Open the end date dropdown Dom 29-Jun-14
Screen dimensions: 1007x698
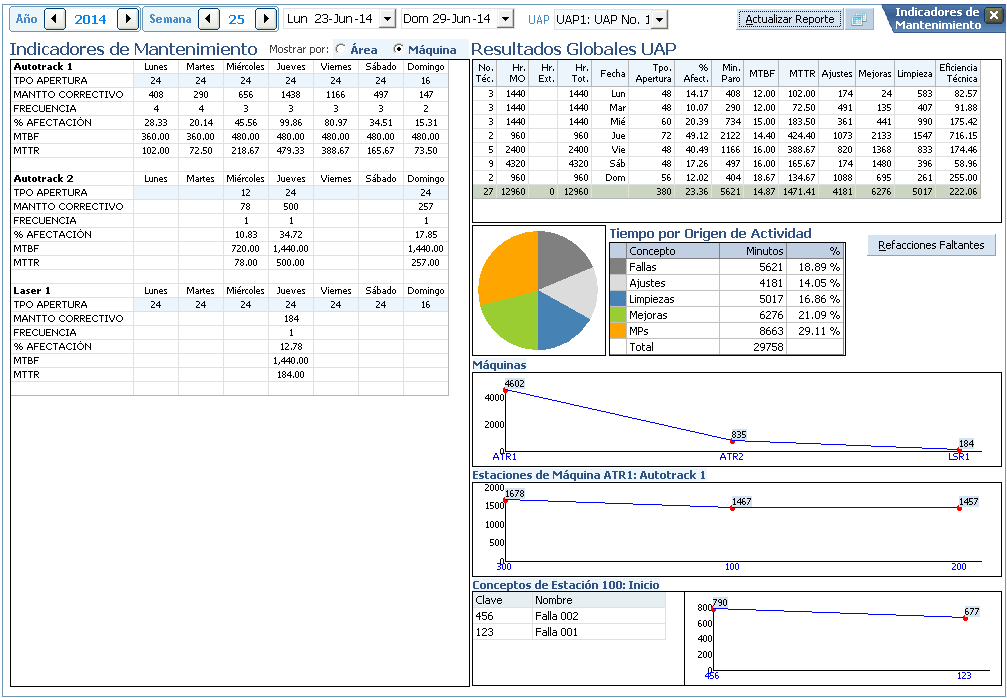[504, 19]
